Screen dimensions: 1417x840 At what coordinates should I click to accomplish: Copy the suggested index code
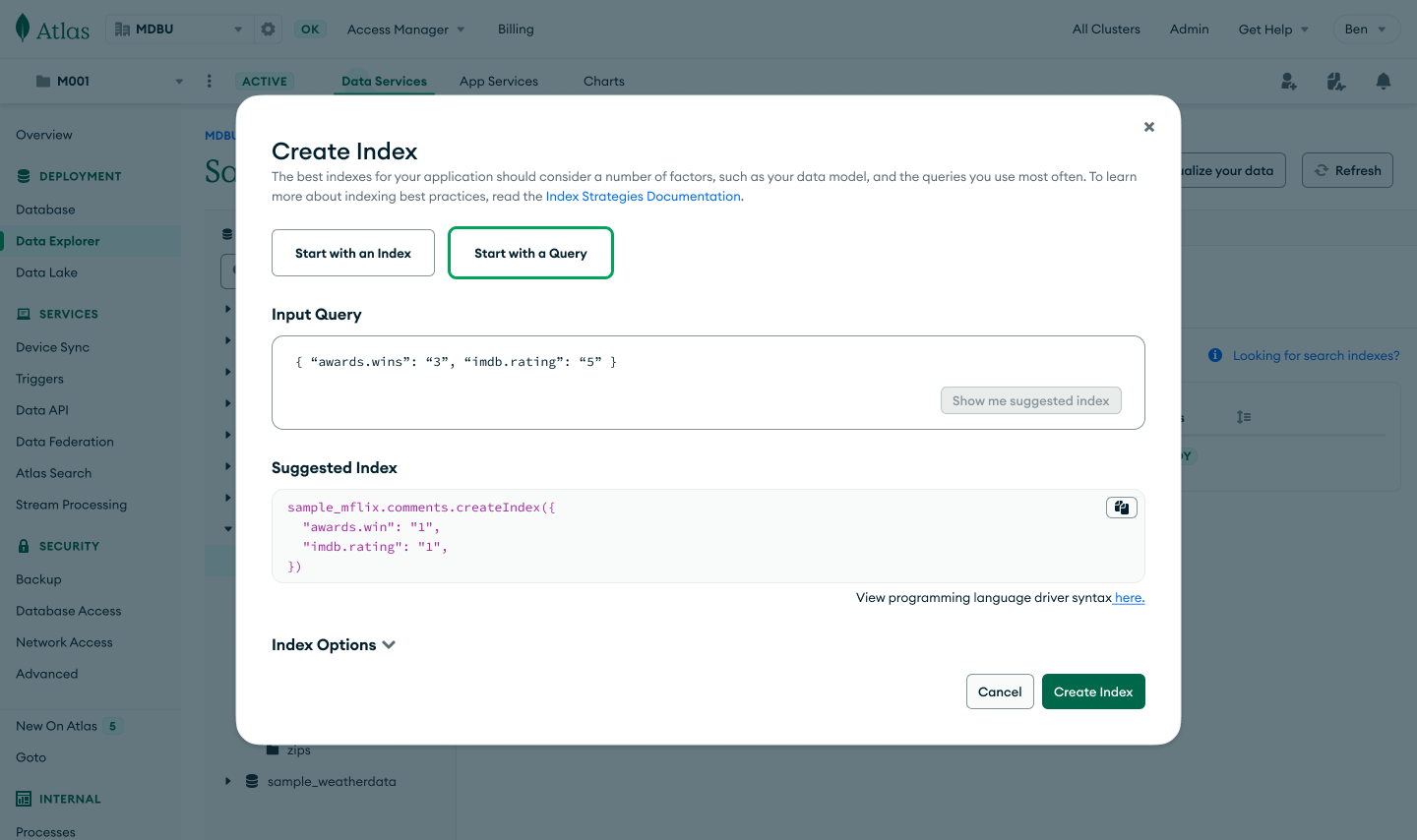pyautogui.click(x=1122, y=508)
